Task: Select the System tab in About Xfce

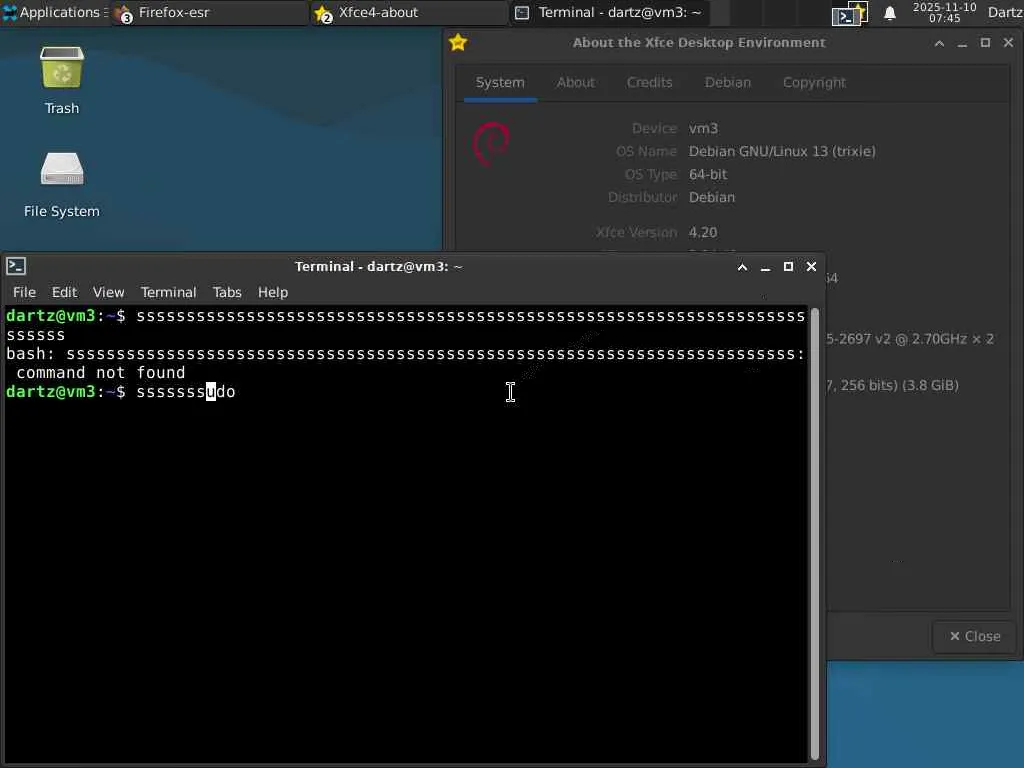Action: [x=500, y=82]
